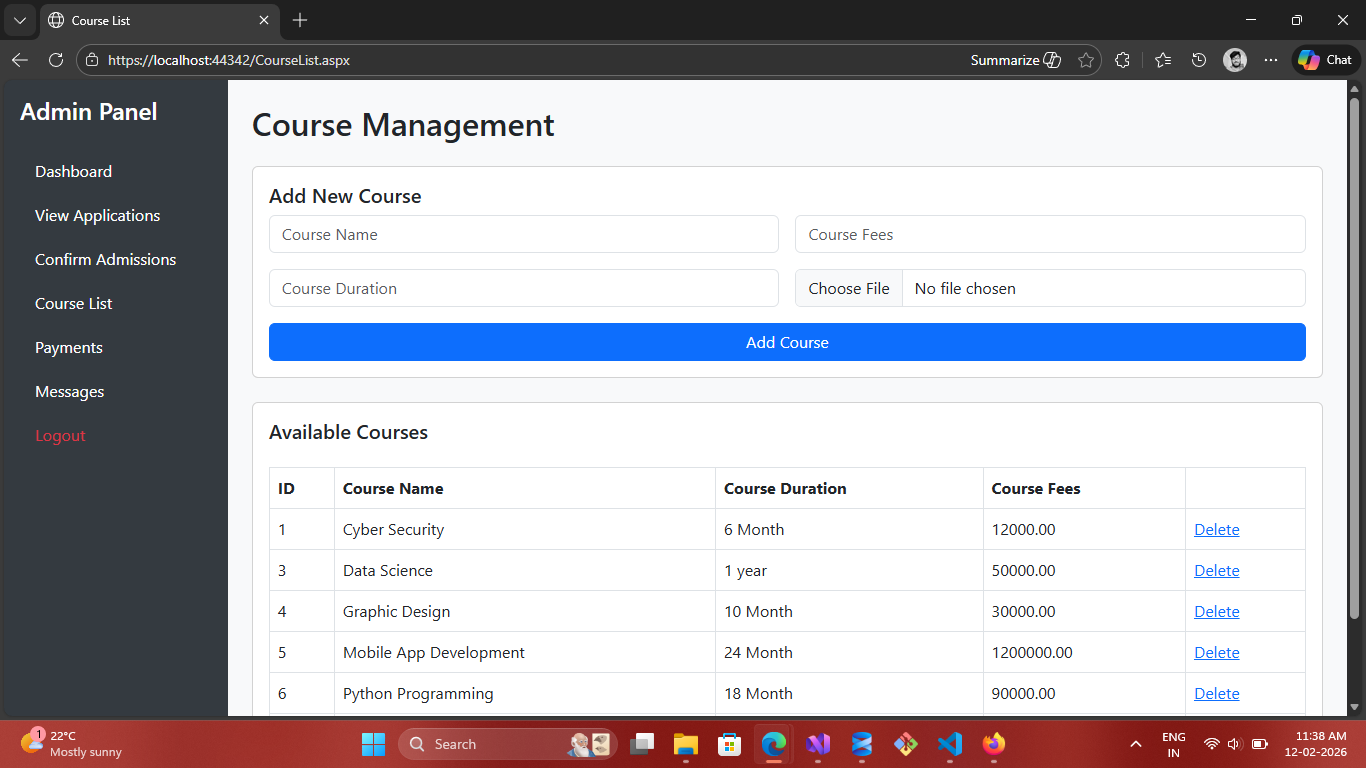This screenshot has width=1366, height=768.
Task: Click the browser refresh icon
Action: (x=56, y=60)
